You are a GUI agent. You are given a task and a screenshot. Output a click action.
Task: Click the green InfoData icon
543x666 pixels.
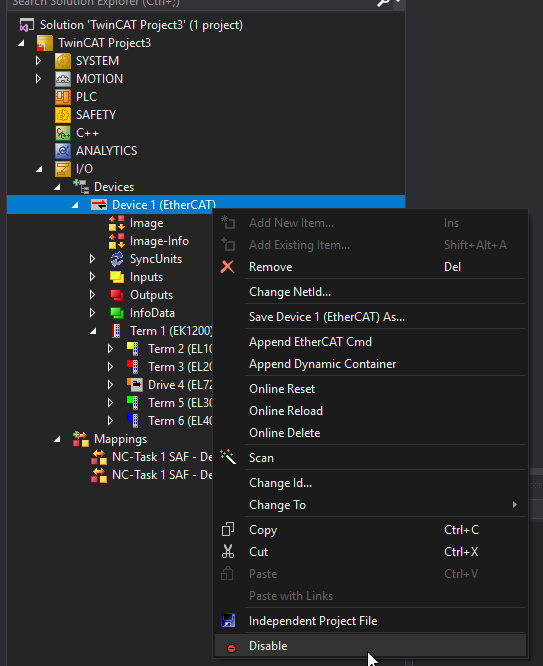tap(117, 313)
